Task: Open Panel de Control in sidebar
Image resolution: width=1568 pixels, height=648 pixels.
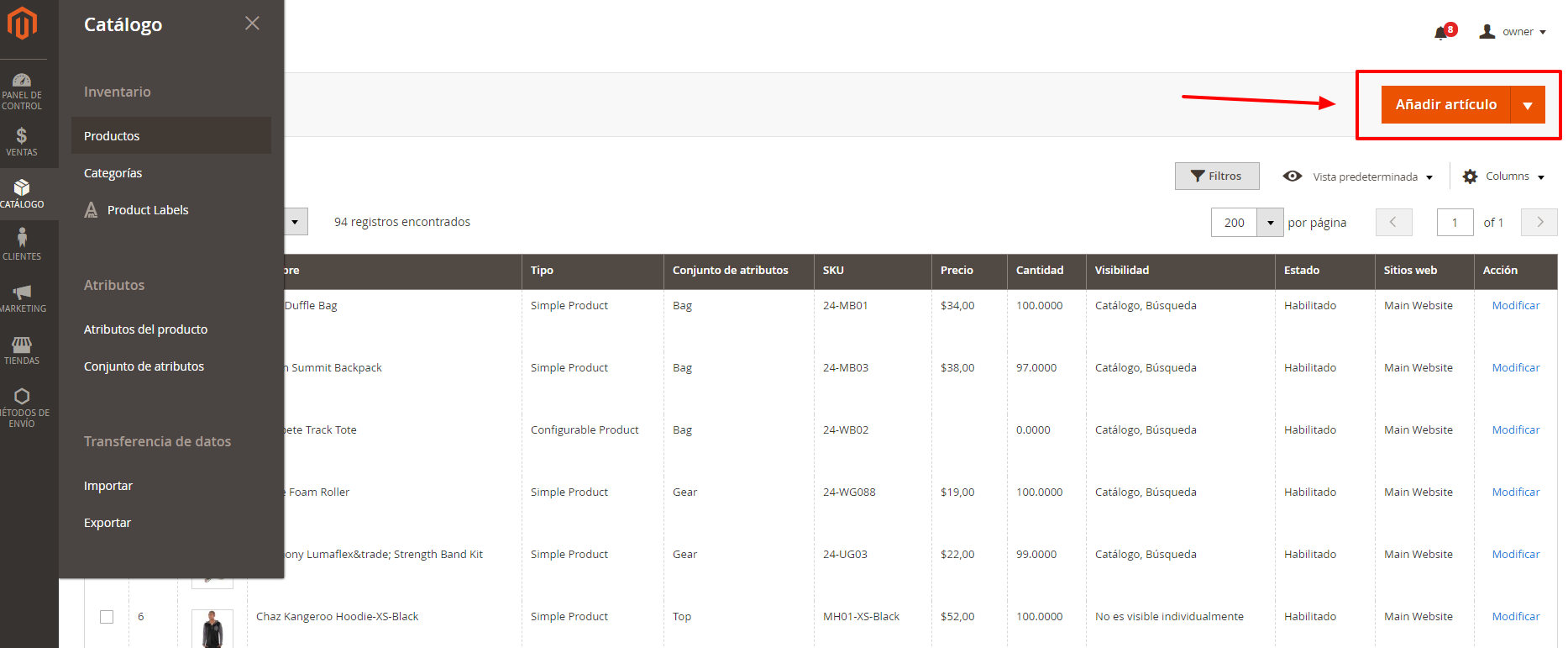Action: coord(22,92)
